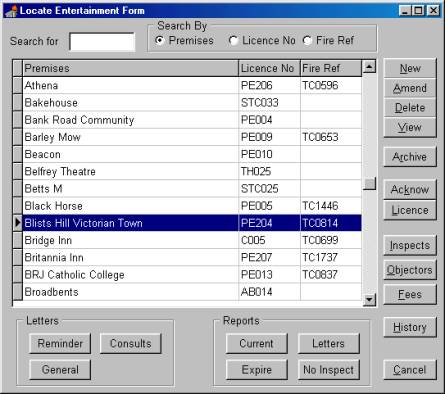Select the Britannia Inn row

pos(192,258)
